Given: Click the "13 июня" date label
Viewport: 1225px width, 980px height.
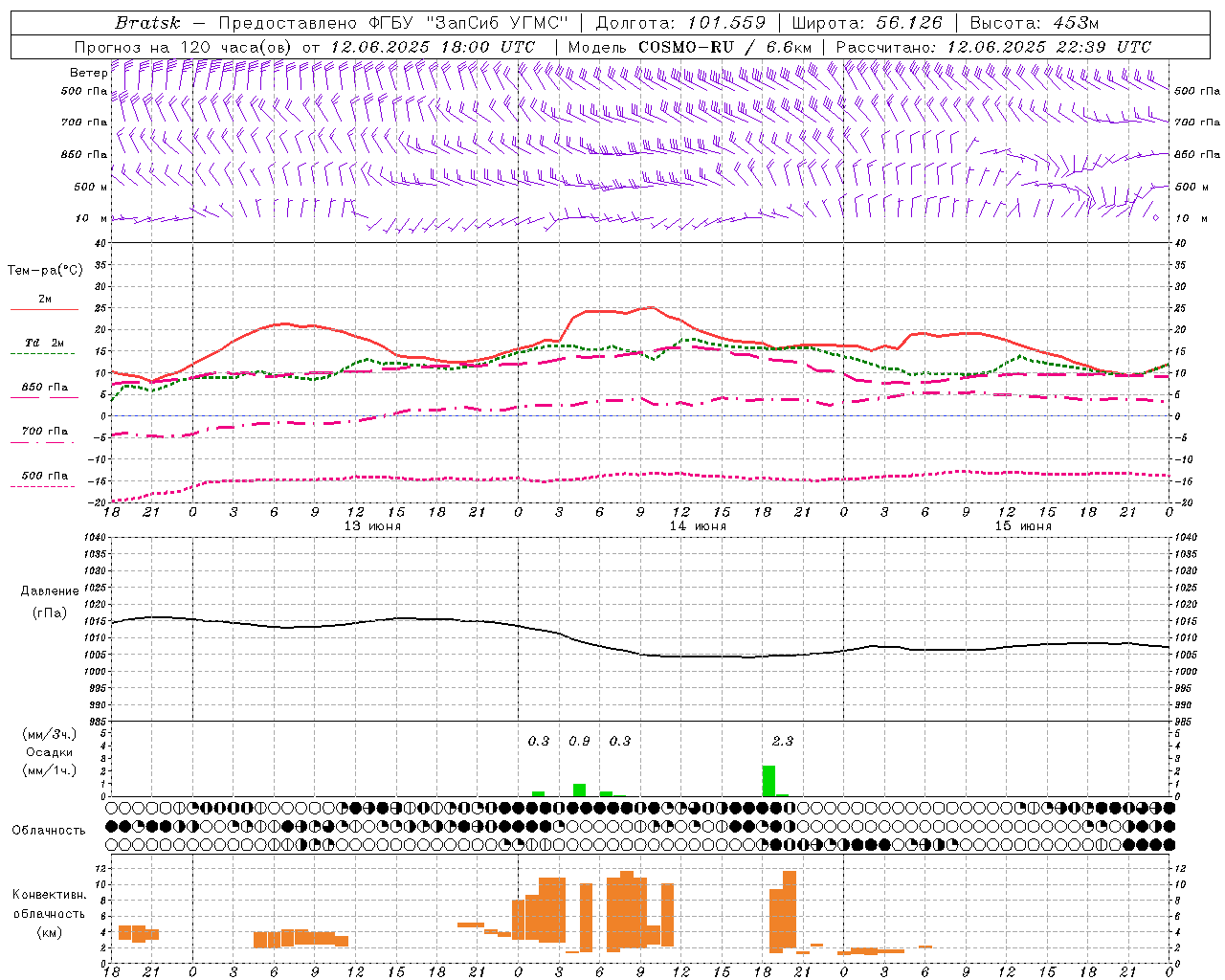Looking at the screenshot, I should pos(372,526).
